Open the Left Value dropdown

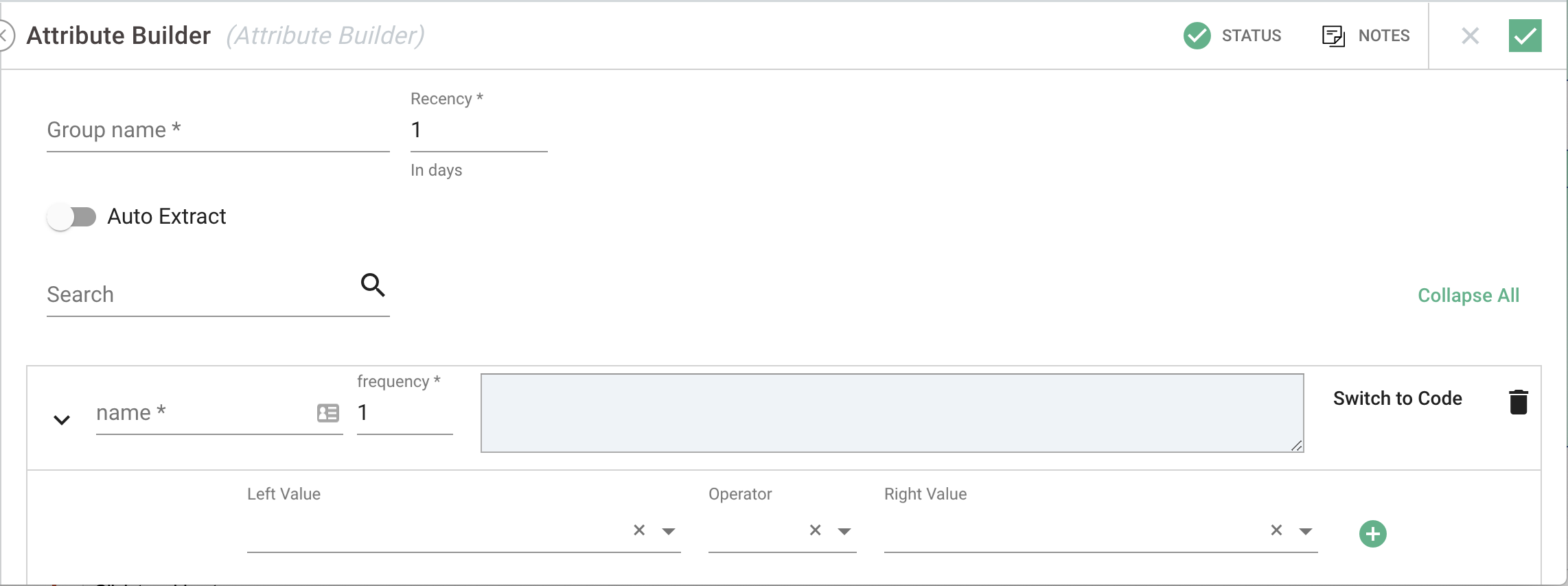669,531
